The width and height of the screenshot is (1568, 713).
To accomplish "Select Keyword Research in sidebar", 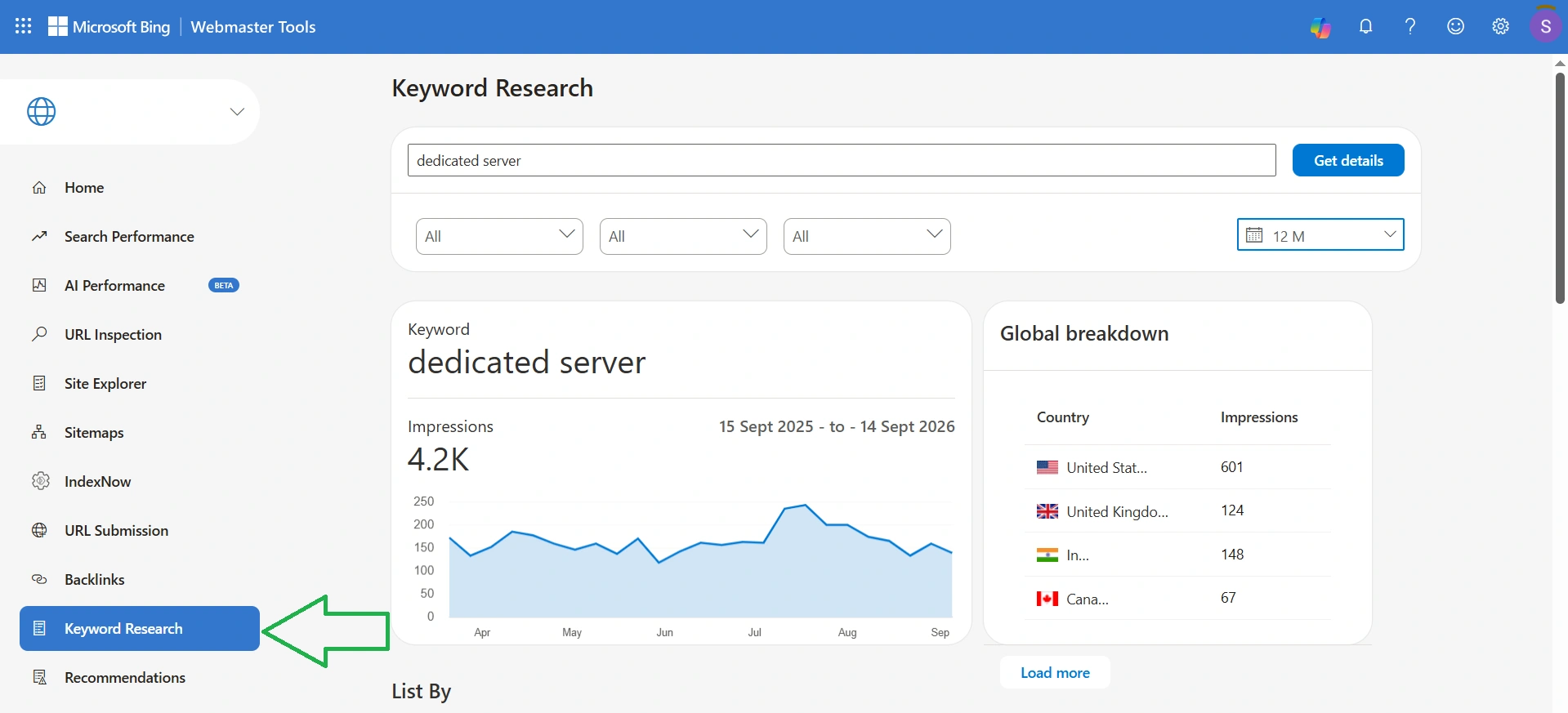I will coord(140,628).
